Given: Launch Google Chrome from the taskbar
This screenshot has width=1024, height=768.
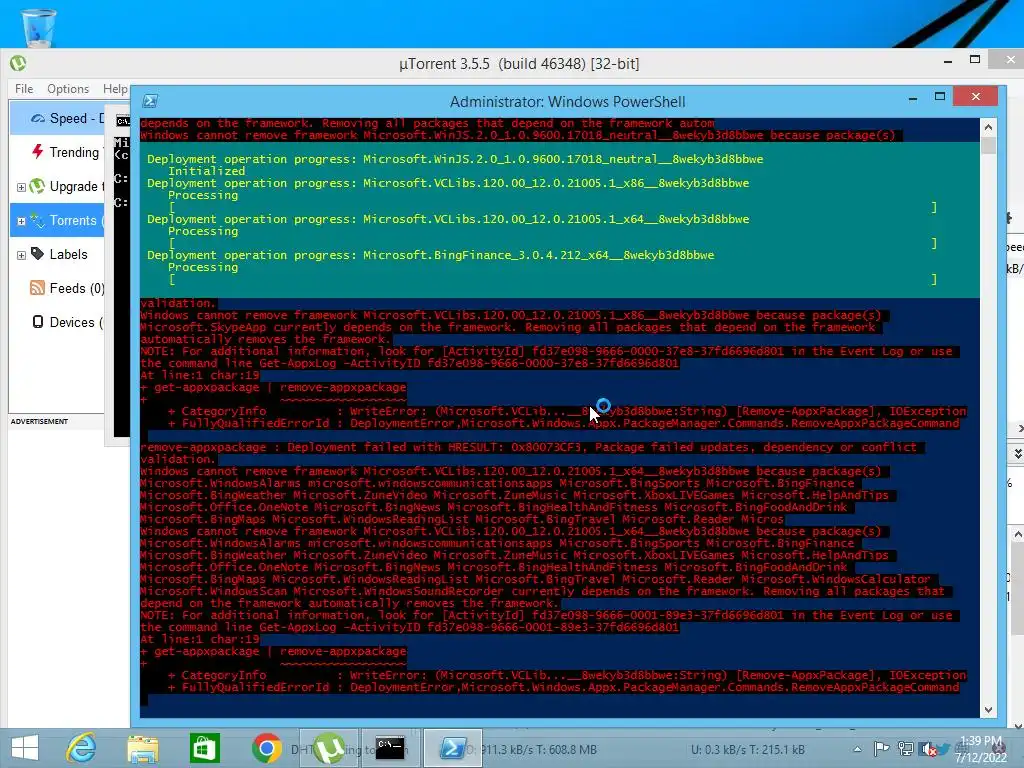Looking at the screenshot, I should tap(266, 748).
